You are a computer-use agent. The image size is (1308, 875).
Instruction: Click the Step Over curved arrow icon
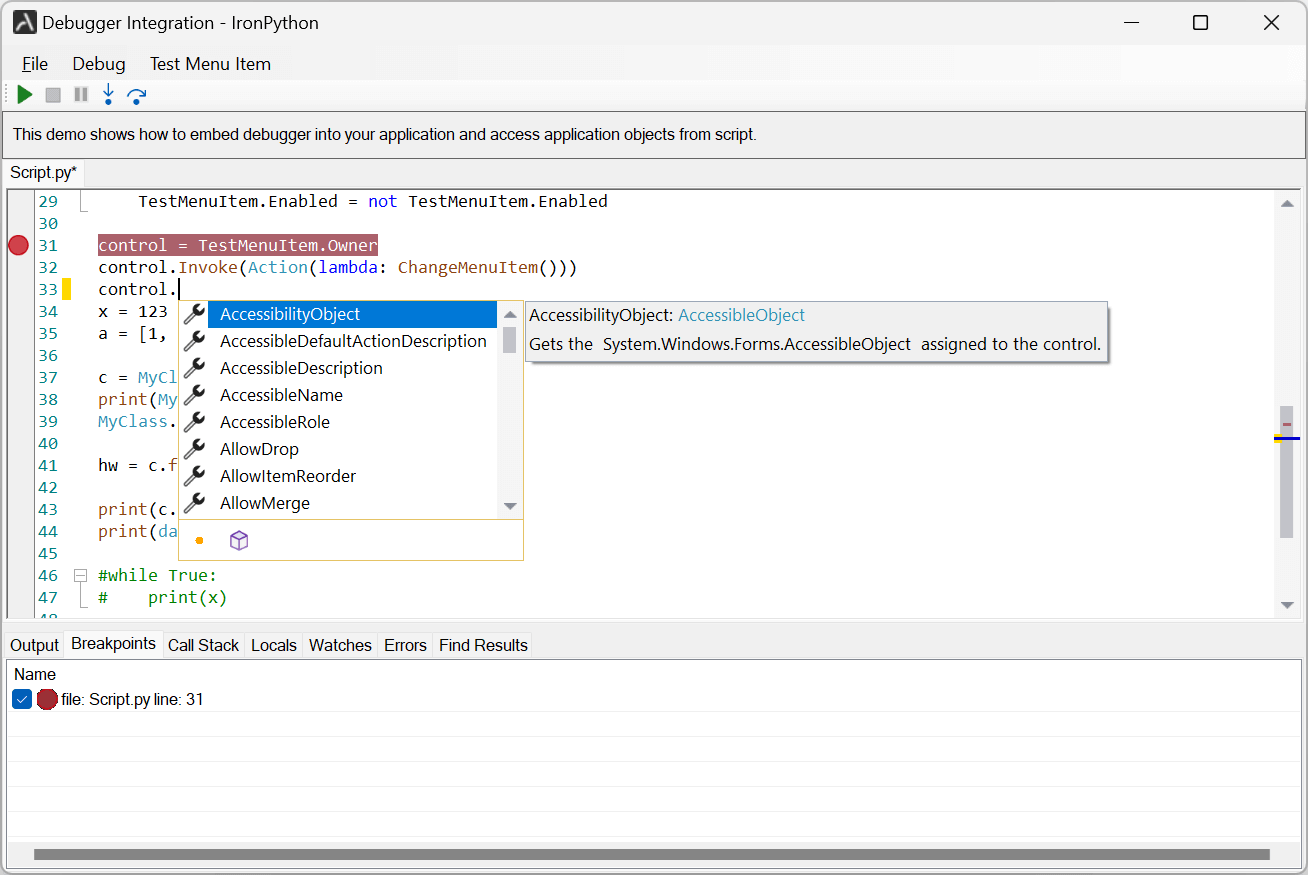[137, 96]
